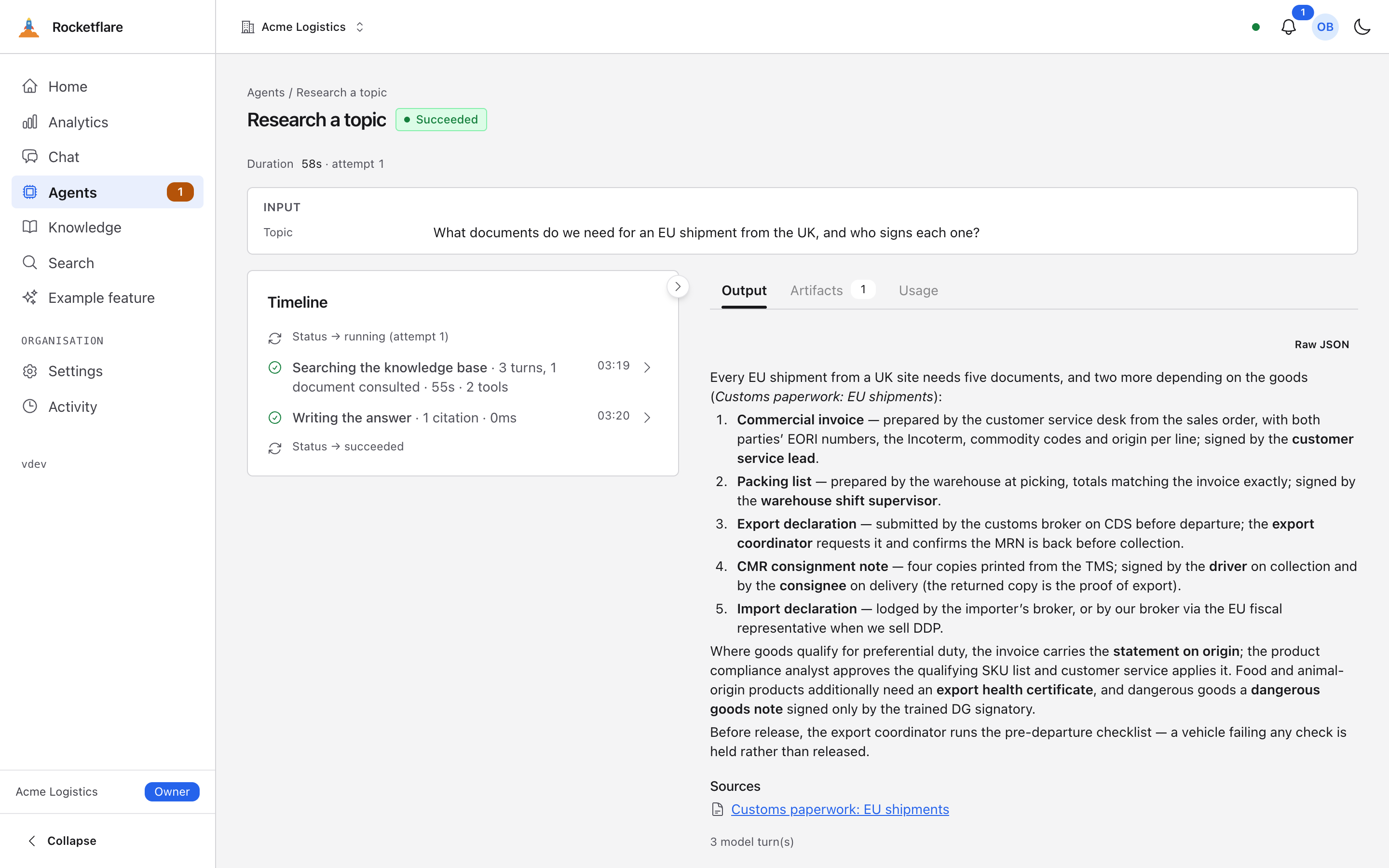The width and height of the screenshot is (1389, 868).
Task: Click the Succeeded status badge
Action: tap(441, 120)
